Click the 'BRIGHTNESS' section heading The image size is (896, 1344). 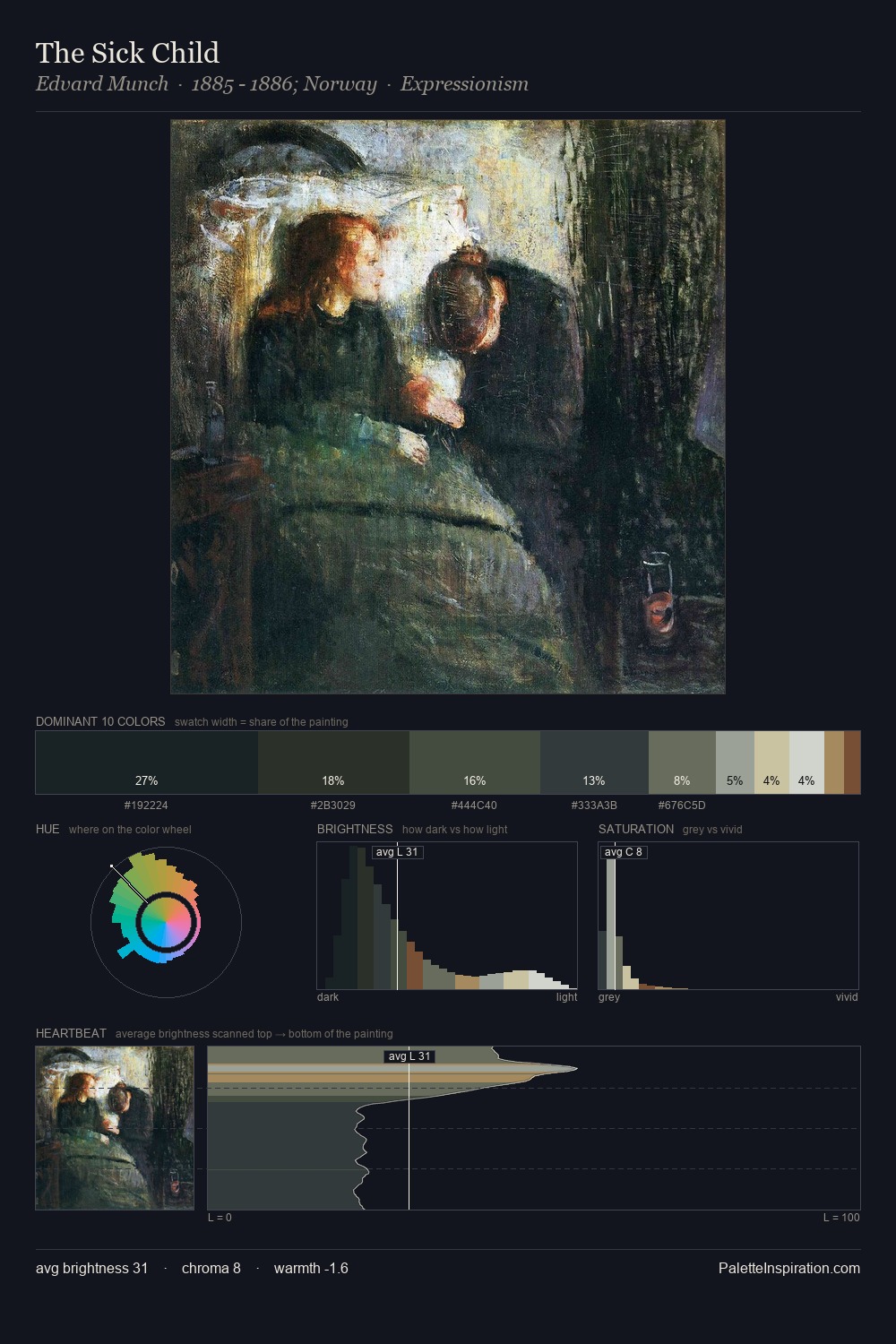pos(355,829)
